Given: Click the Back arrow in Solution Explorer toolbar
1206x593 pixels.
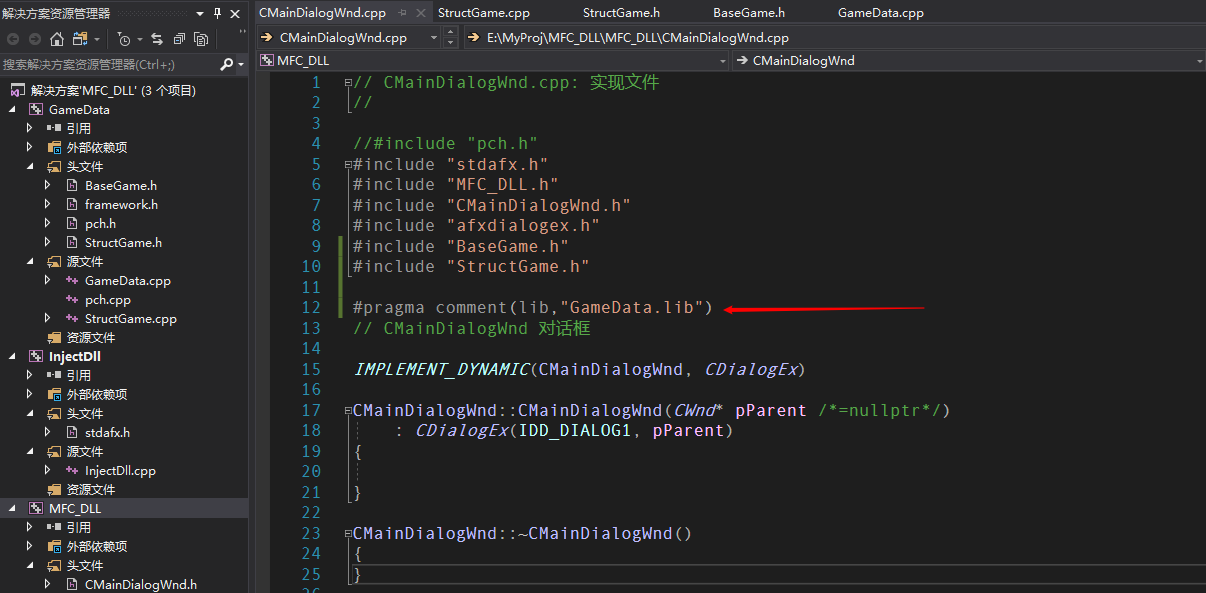Looking at the screenshot, I should pyautogui.click(x=13, y=39).
